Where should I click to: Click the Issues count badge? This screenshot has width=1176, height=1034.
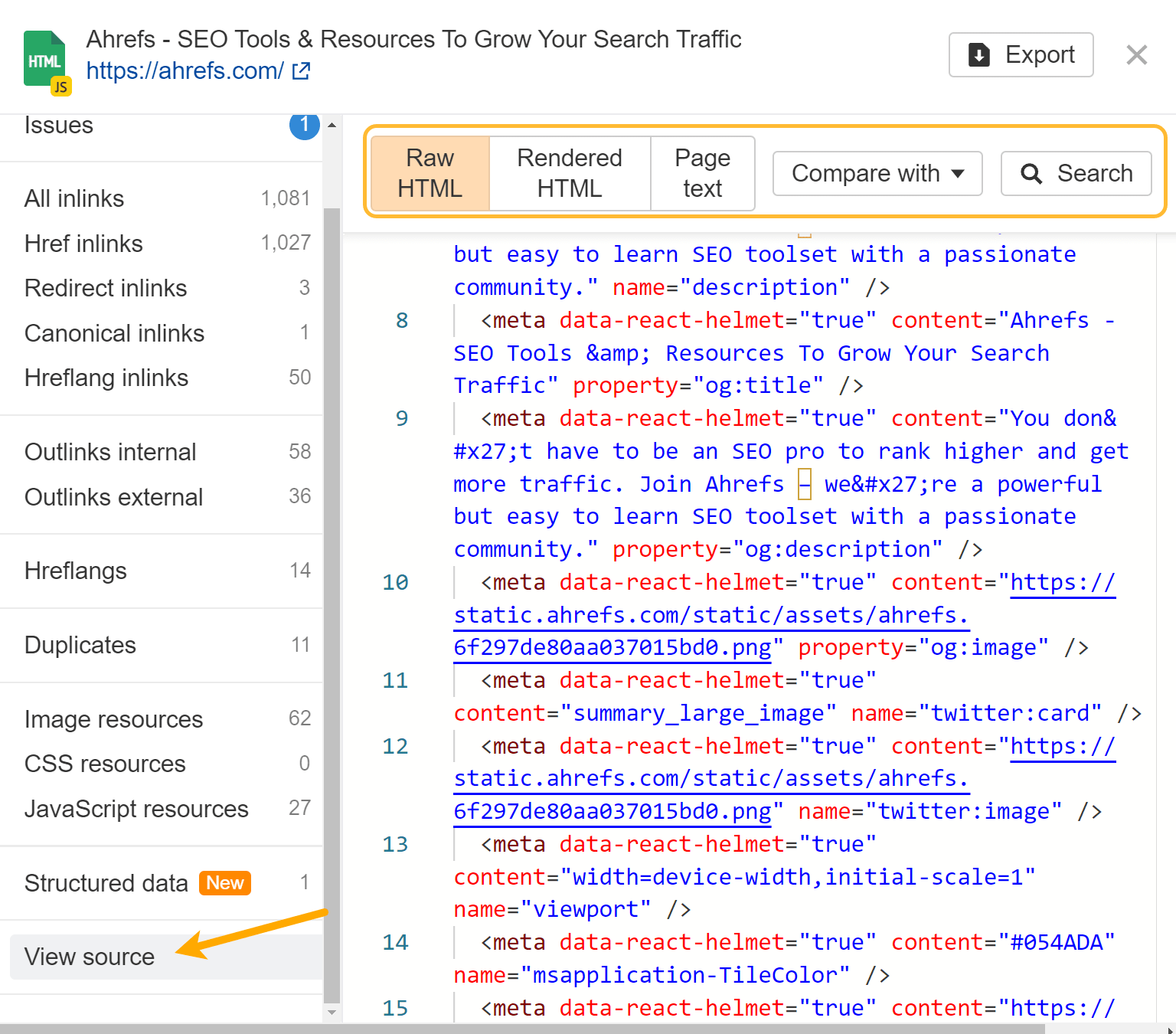click(304, 126)
